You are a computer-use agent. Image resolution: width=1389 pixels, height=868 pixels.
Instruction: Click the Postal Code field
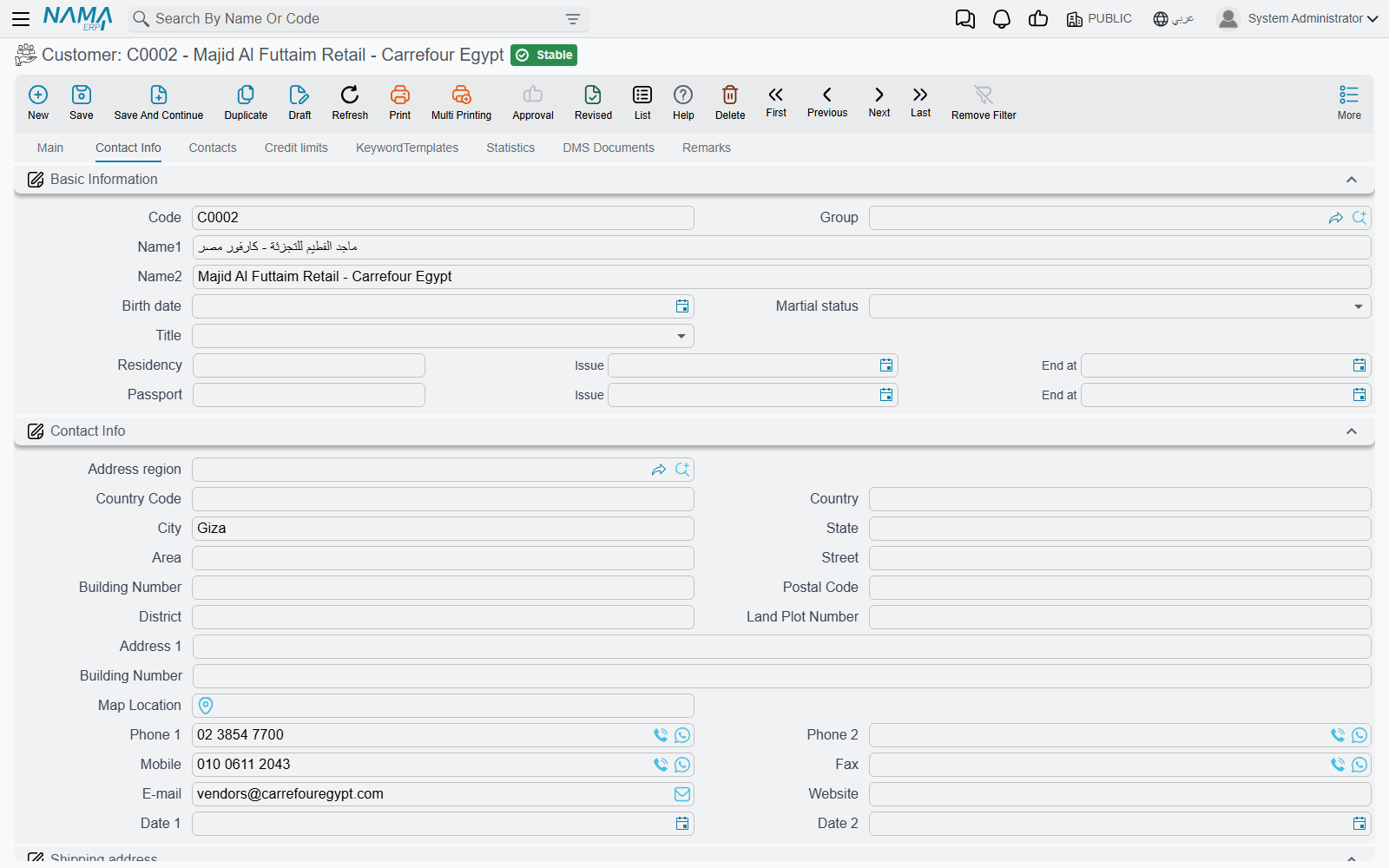coord(1120,588)
